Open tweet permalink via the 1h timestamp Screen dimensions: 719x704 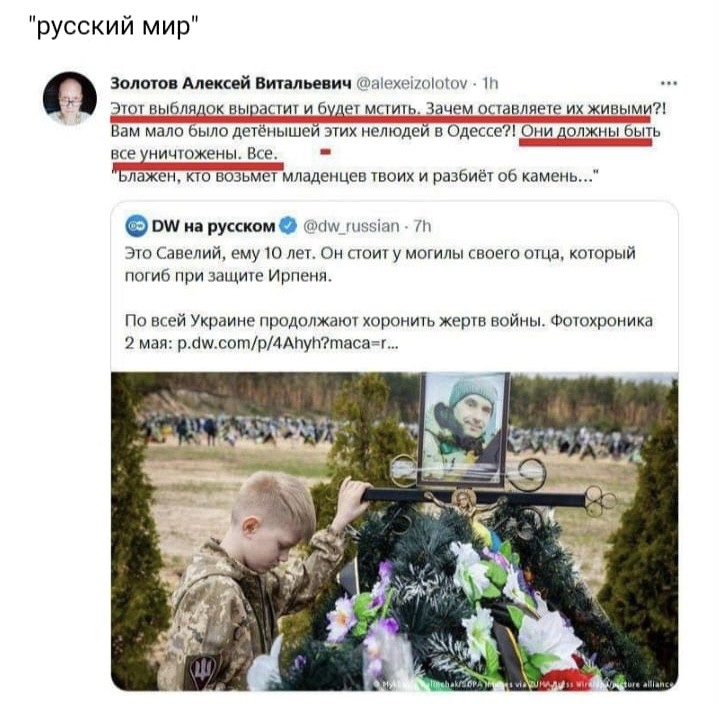[490, 83]
